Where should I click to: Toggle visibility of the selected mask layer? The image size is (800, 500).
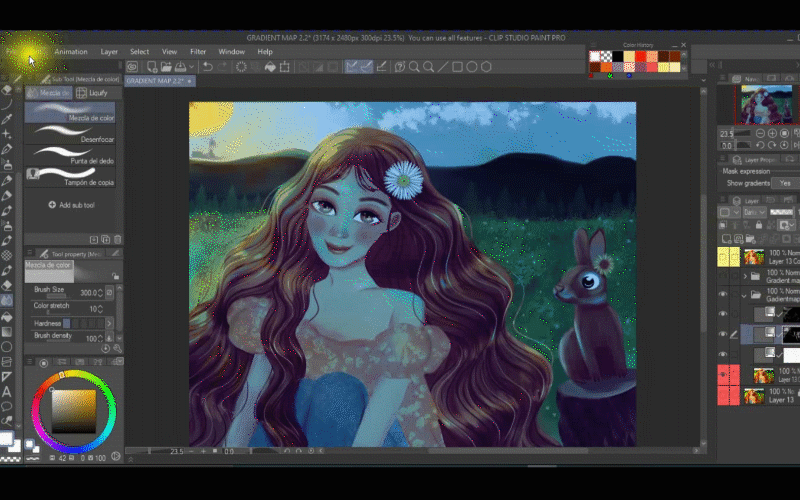click(724, 334)
